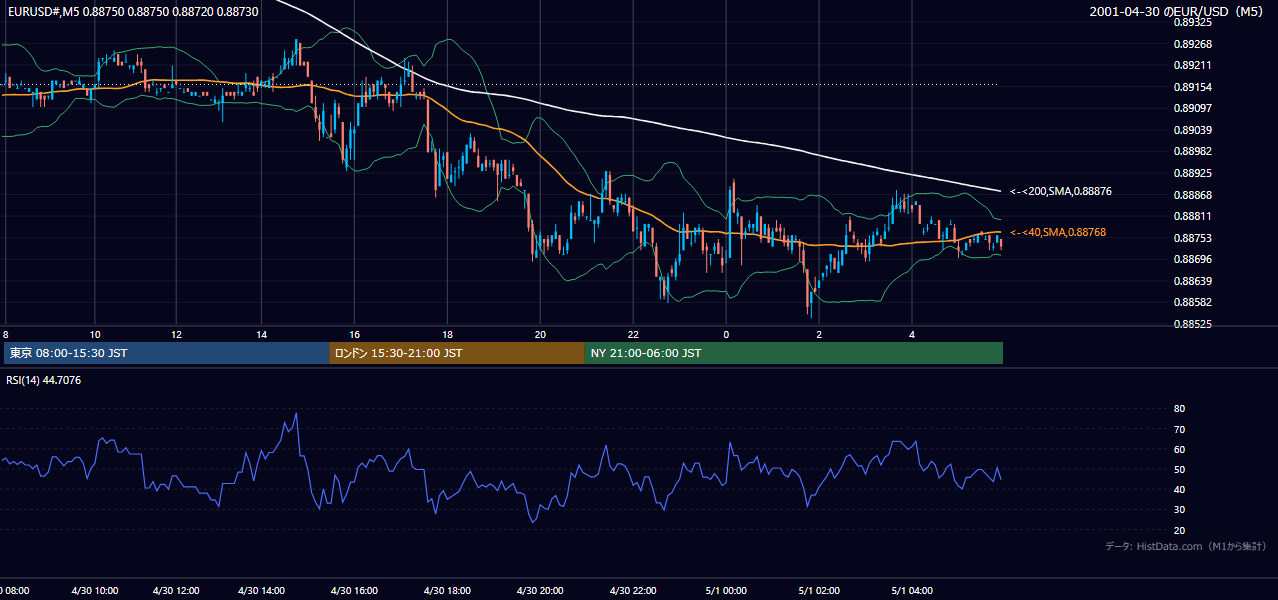The width and height of the screenshot is (1278, 600).
Task: Click price axis label 0.88753
Action: [x=1192, y=238]
